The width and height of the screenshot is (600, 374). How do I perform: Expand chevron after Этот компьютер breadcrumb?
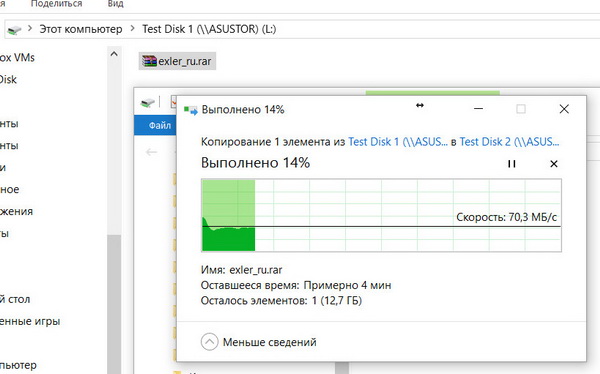tap(132, 29)
